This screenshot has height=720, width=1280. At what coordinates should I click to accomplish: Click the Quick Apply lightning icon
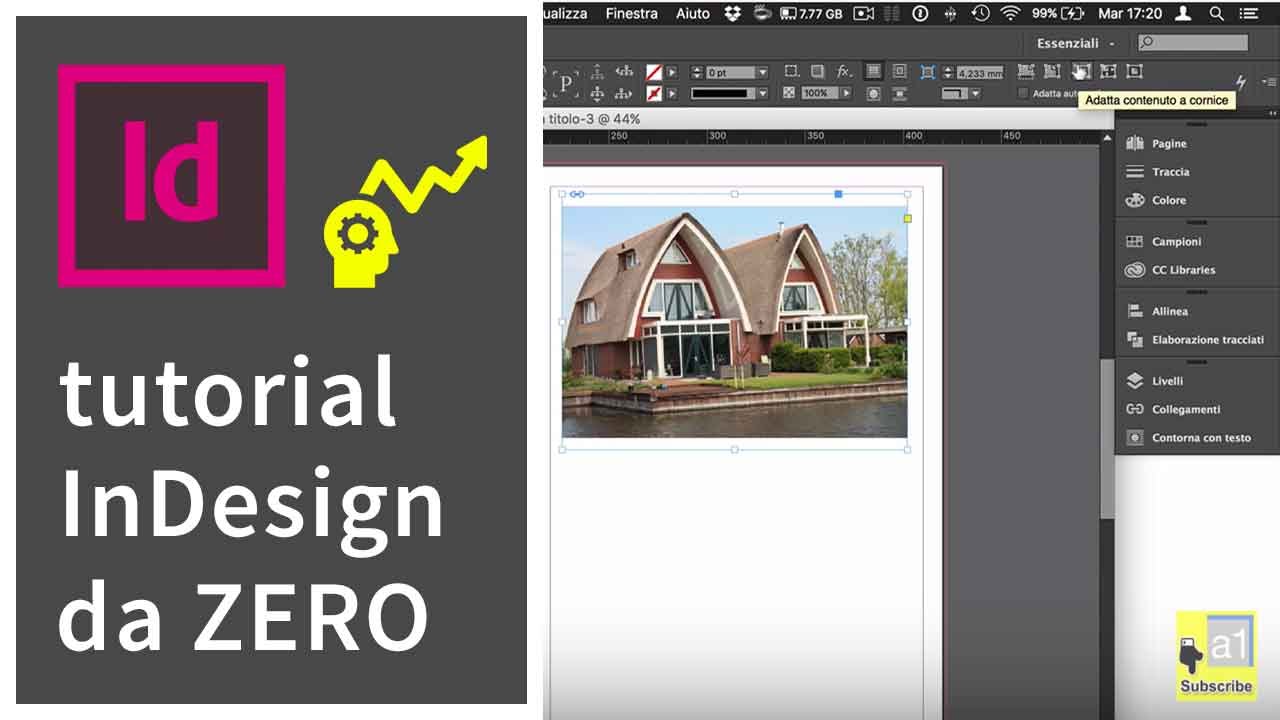point(1241,82)
